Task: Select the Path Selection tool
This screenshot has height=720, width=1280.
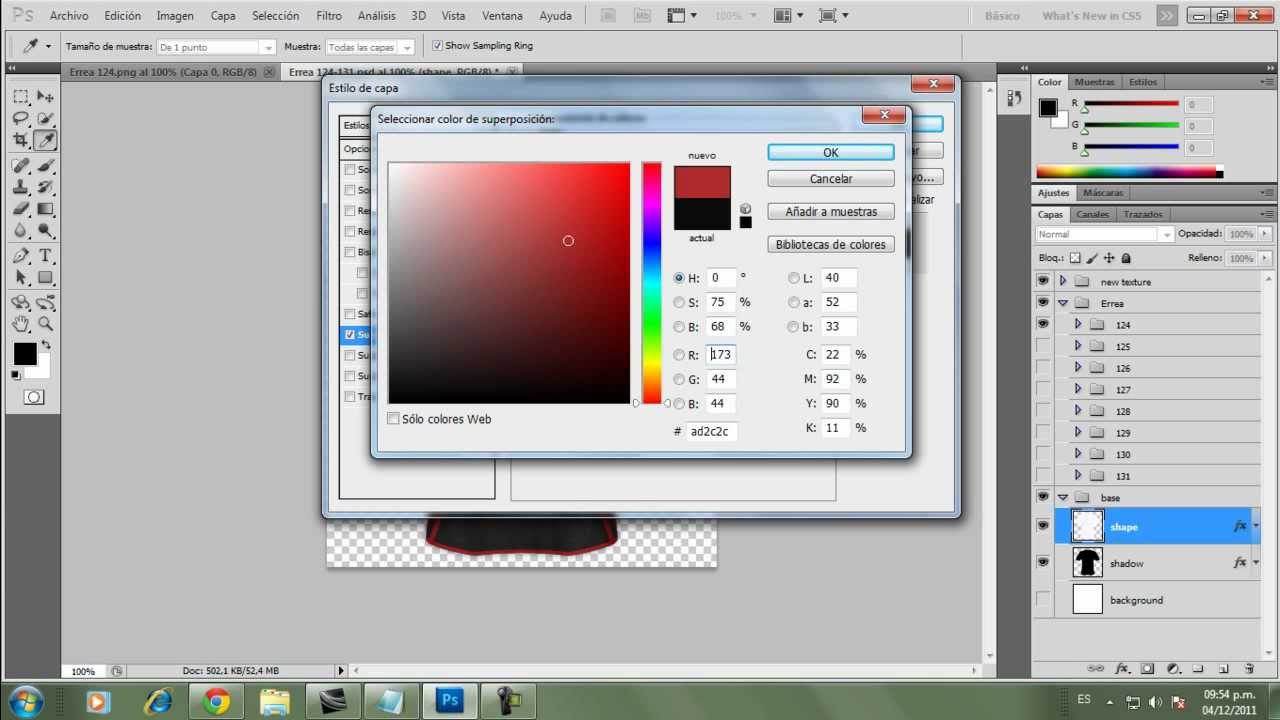Action: coord(21,278)
